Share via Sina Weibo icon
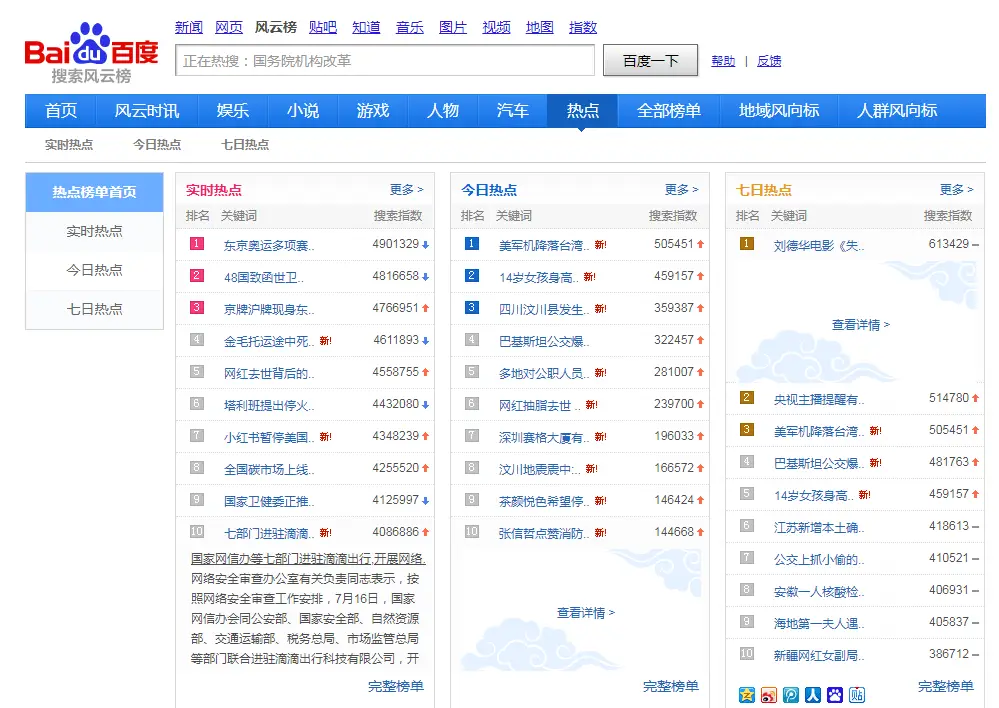The image size is (999, 708). 768,694
